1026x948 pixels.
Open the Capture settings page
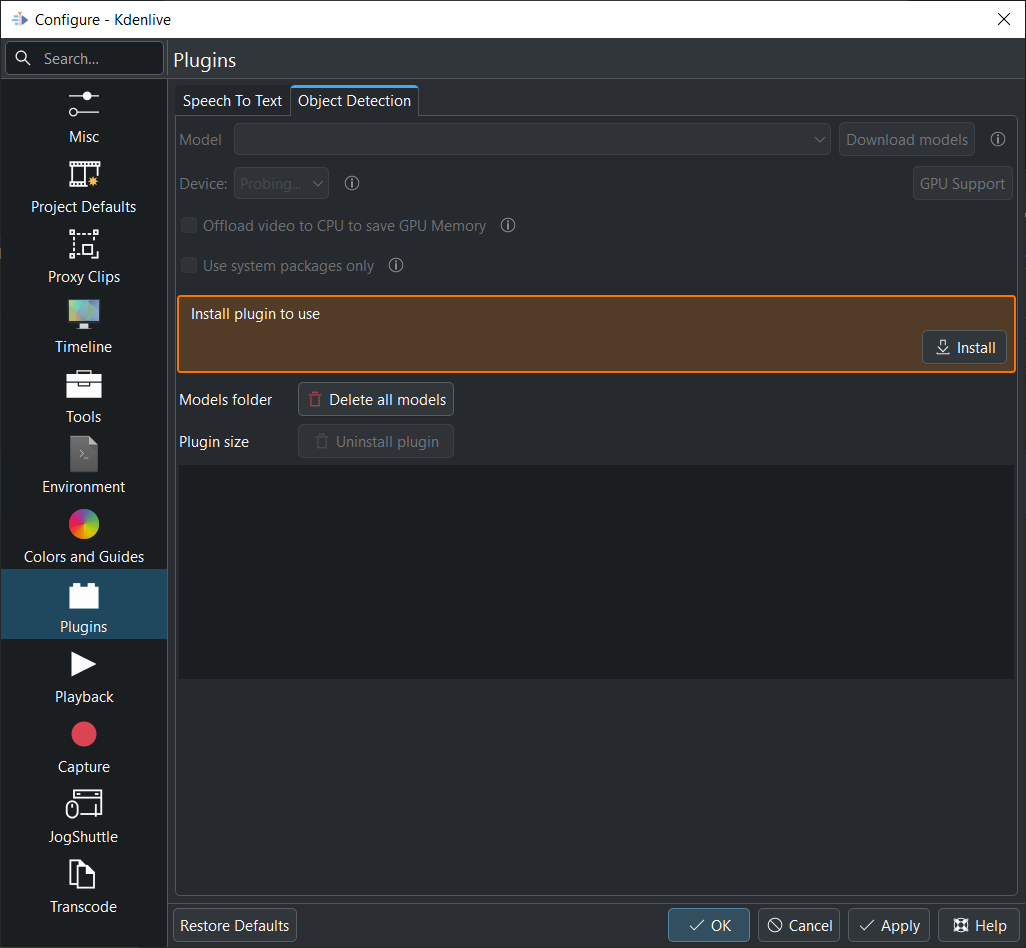click(x=84, y=746)
